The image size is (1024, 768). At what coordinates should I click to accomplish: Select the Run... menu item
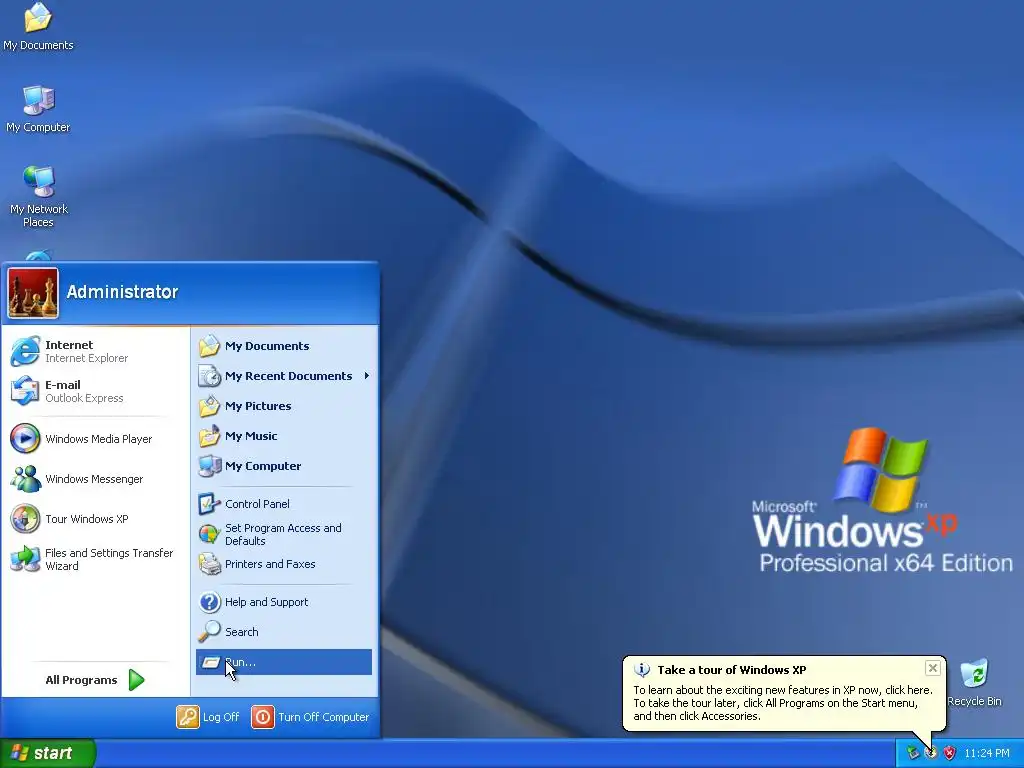point(283,662)
